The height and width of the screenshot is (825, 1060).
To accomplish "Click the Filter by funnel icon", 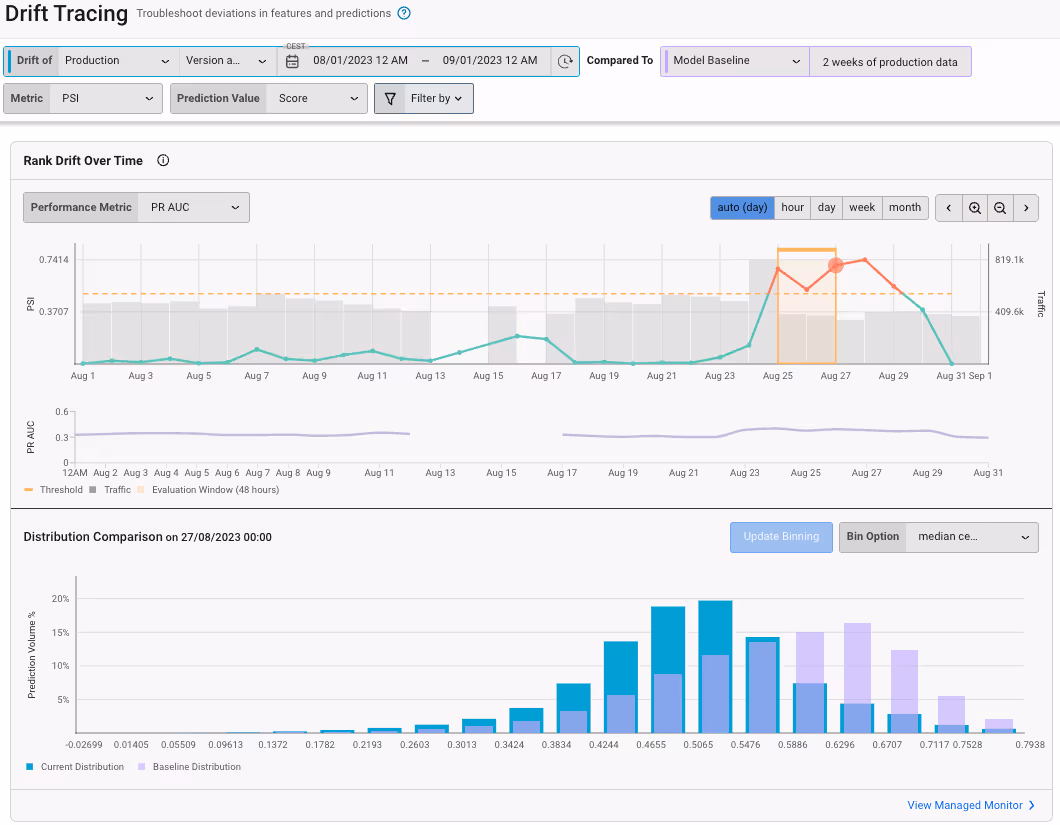I will point(390,99).
